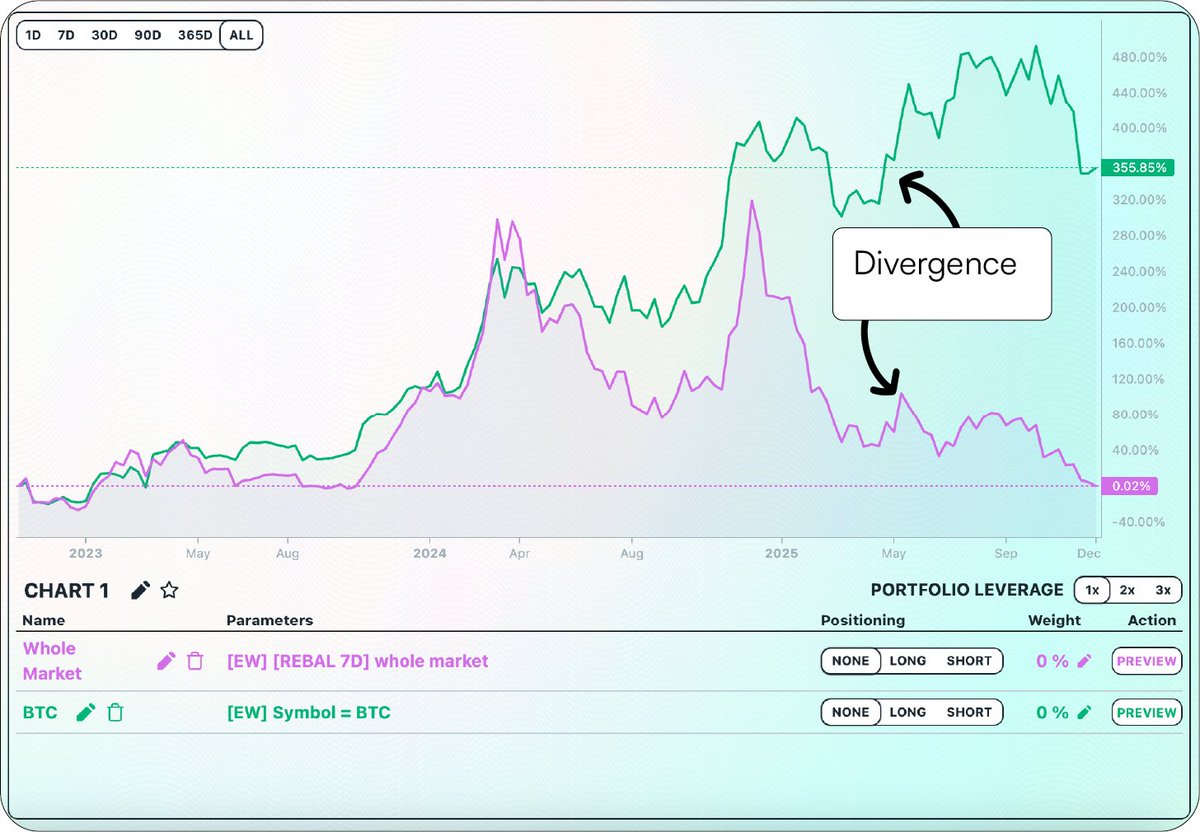Click the Parameters column header
1200x832 pixels.
tap(269, 620)
